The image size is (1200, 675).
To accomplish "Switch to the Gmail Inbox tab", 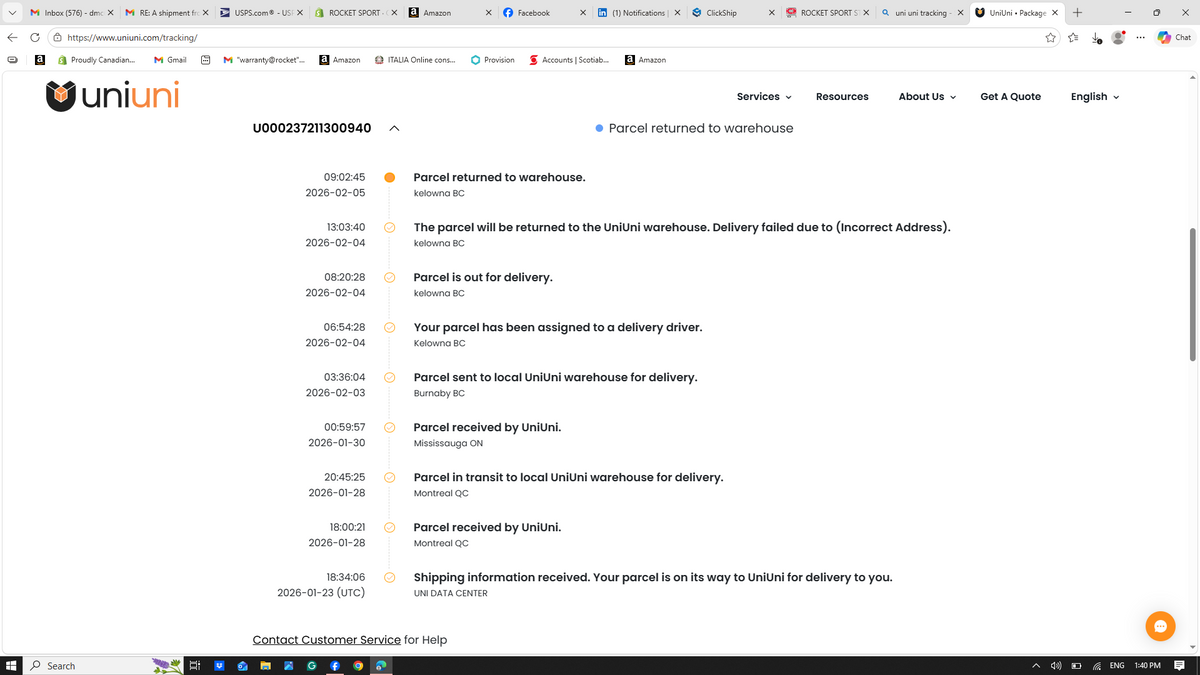I will tap(70, 13).
